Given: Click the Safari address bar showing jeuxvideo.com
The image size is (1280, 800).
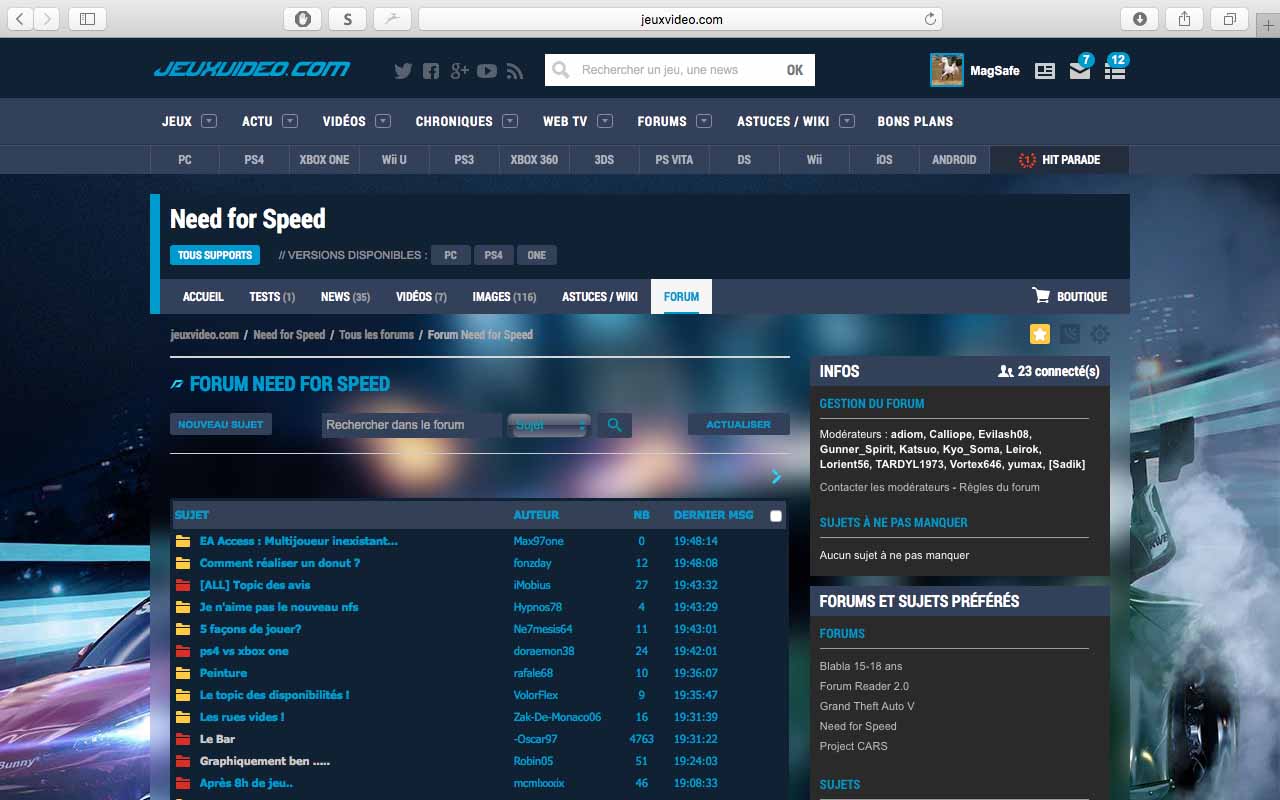Looking at the screenshot, I should coord(682,19).
